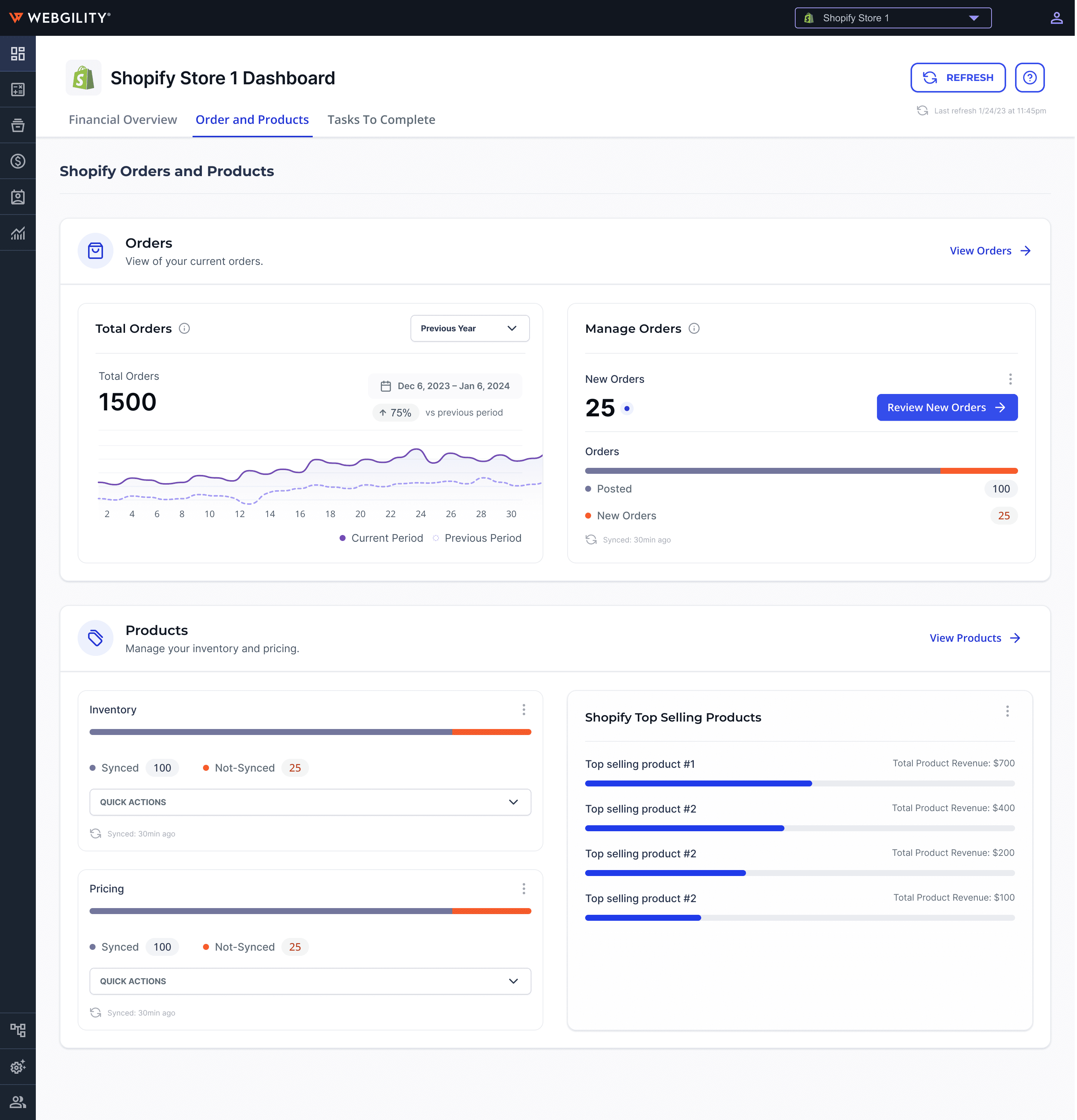Click the info icon beside Total Orders

pyautogui.click(x=184, y=329)
